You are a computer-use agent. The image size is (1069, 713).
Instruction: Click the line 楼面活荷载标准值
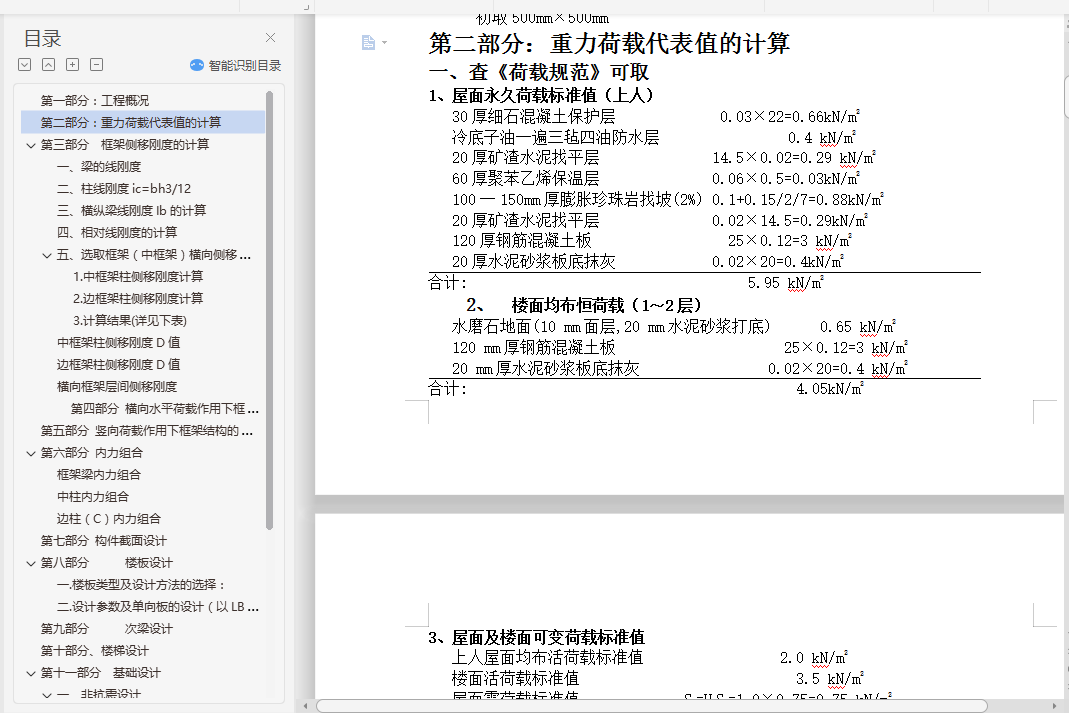pos(515,679)
